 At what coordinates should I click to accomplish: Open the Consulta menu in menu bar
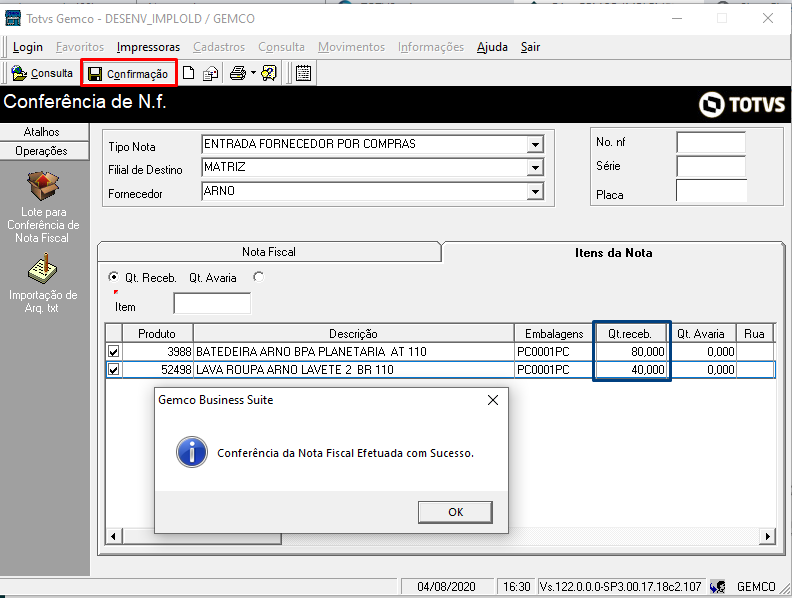pyautogui.click(x=281, y=47)
